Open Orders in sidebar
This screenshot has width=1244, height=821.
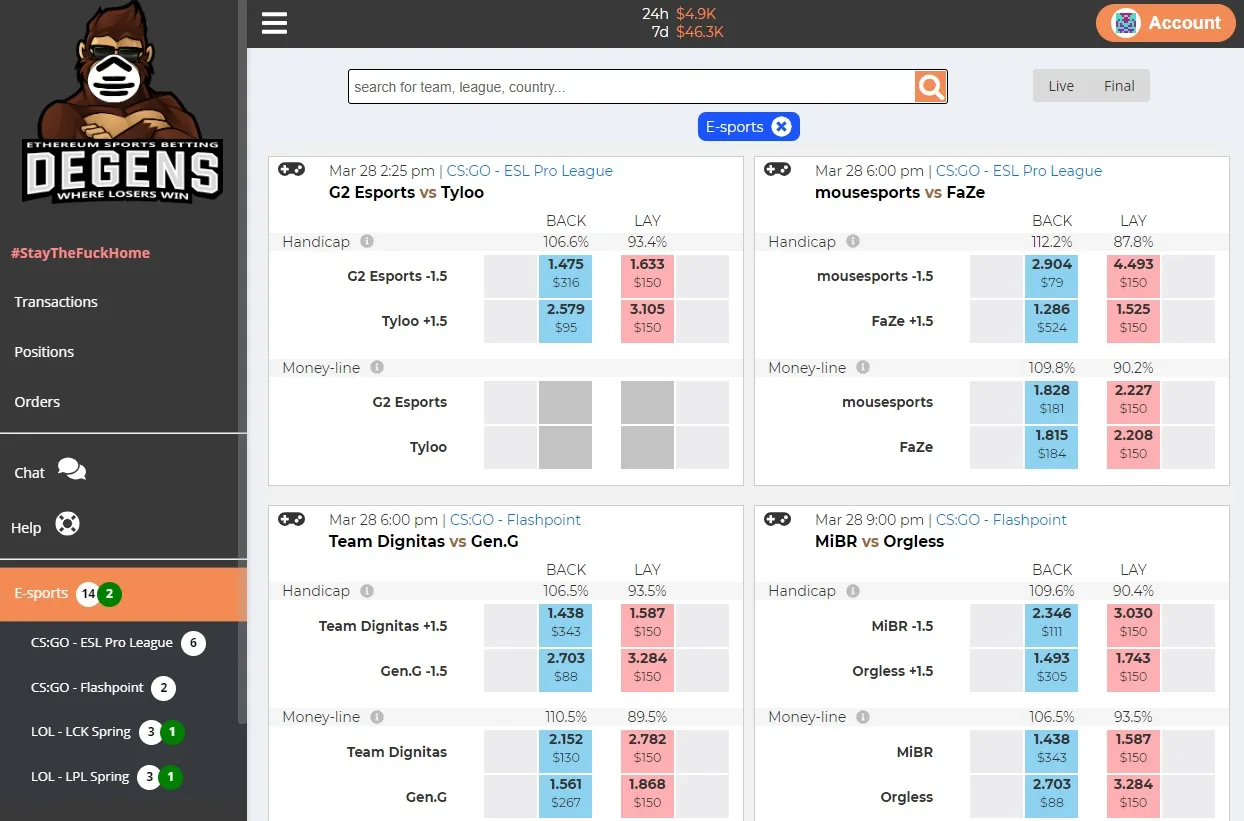click(37, 402)
